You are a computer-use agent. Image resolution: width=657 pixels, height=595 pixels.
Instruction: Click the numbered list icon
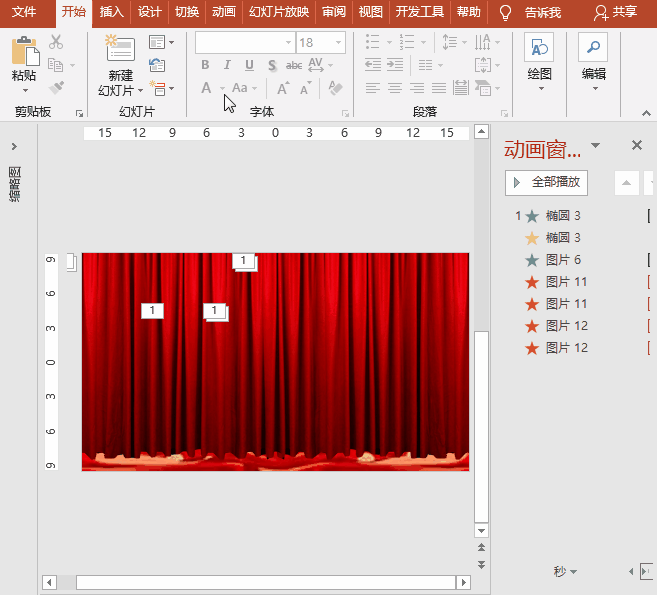pos(407,42)
